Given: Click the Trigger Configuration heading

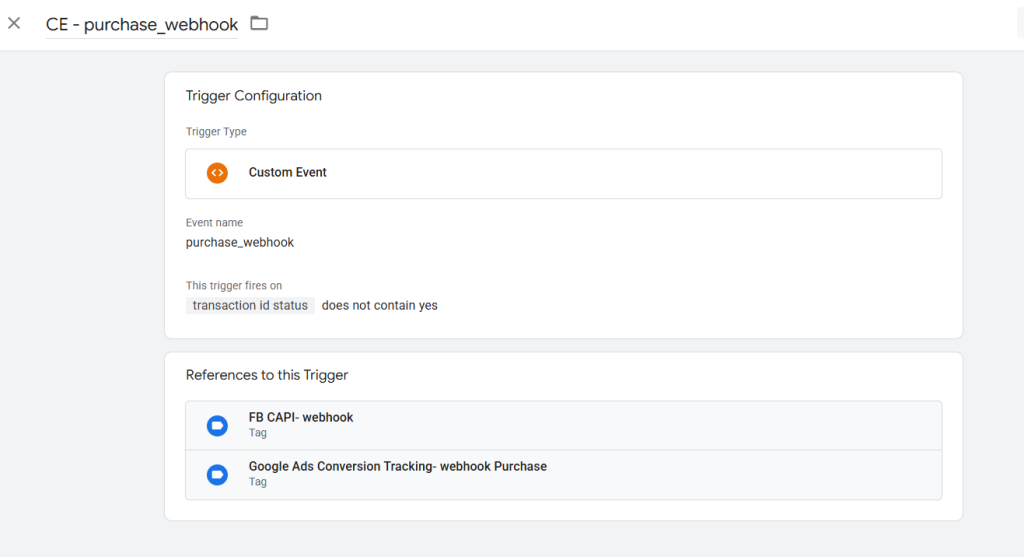Looking at the screenshot, I should tap(254, 96).
